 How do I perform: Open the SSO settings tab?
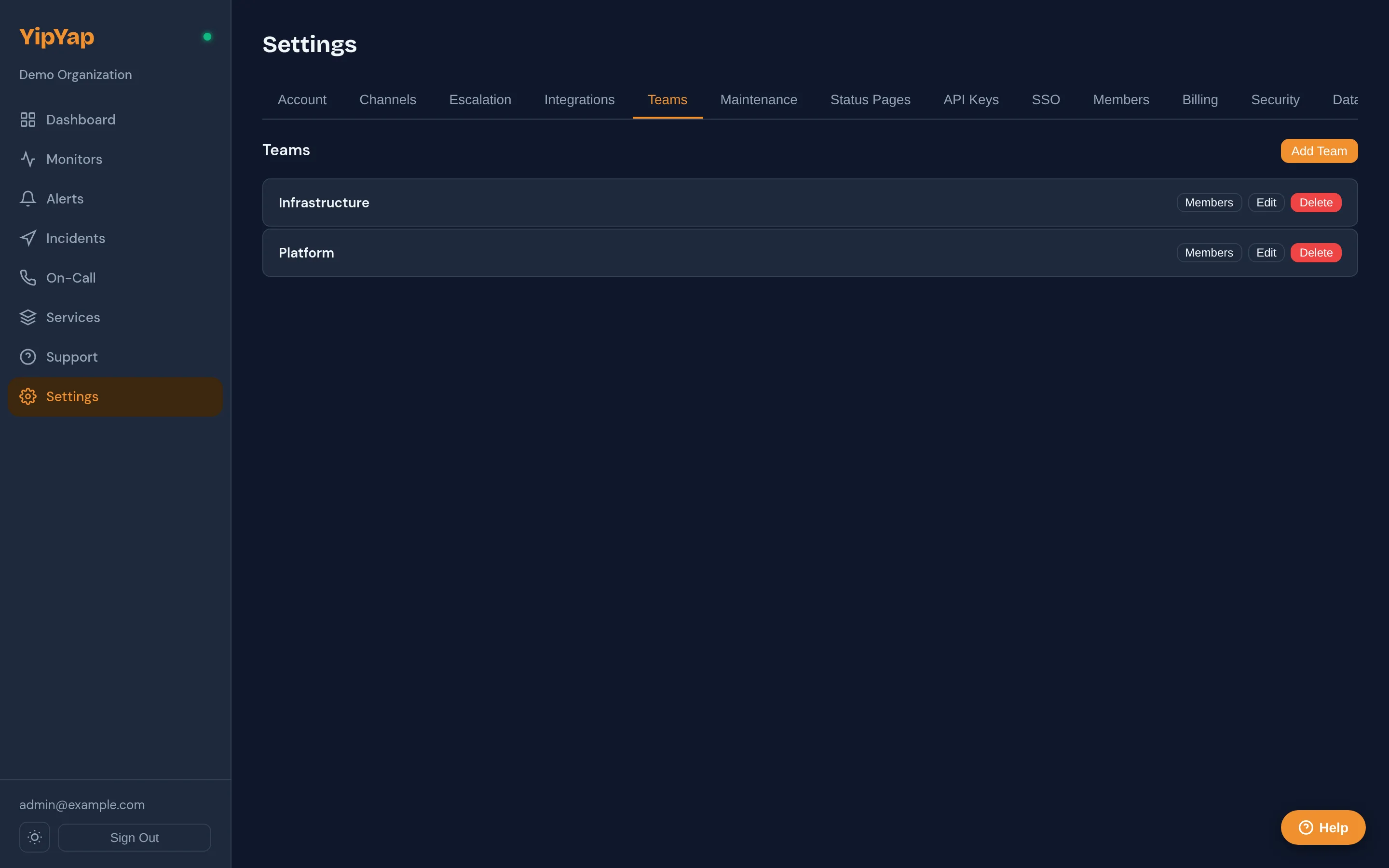[1045, 99]
